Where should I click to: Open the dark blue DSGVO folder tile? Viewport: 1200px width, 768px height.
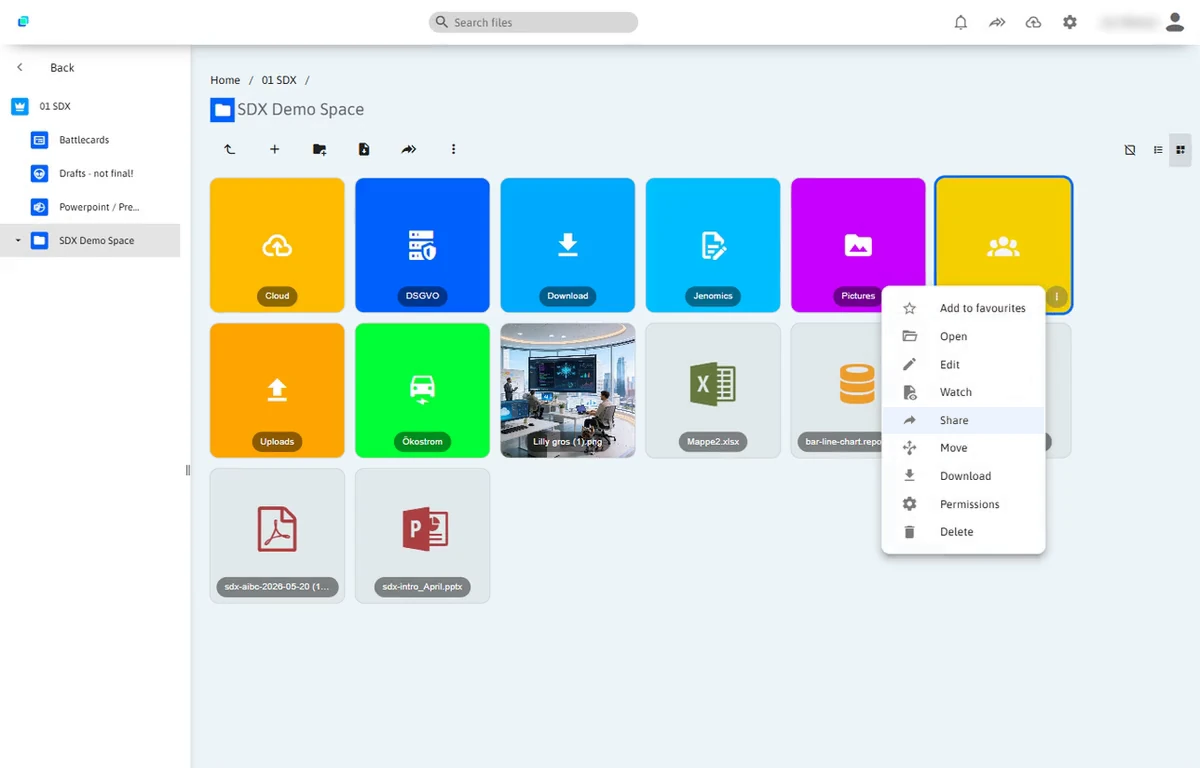[x=422, y=245]
